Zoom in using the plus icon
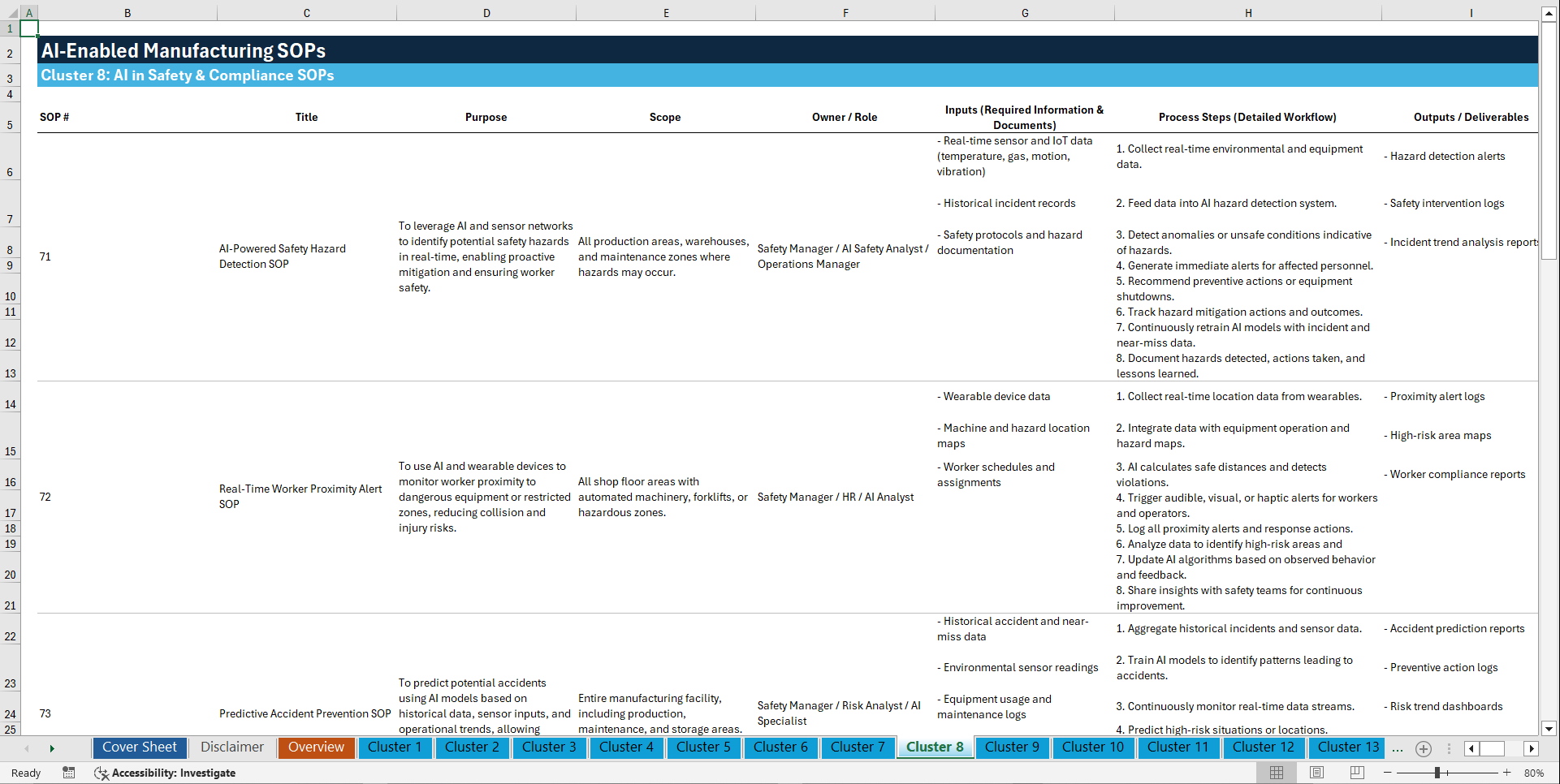Viewport: 1560px width, 784px height. click(x=1506, y=773)
